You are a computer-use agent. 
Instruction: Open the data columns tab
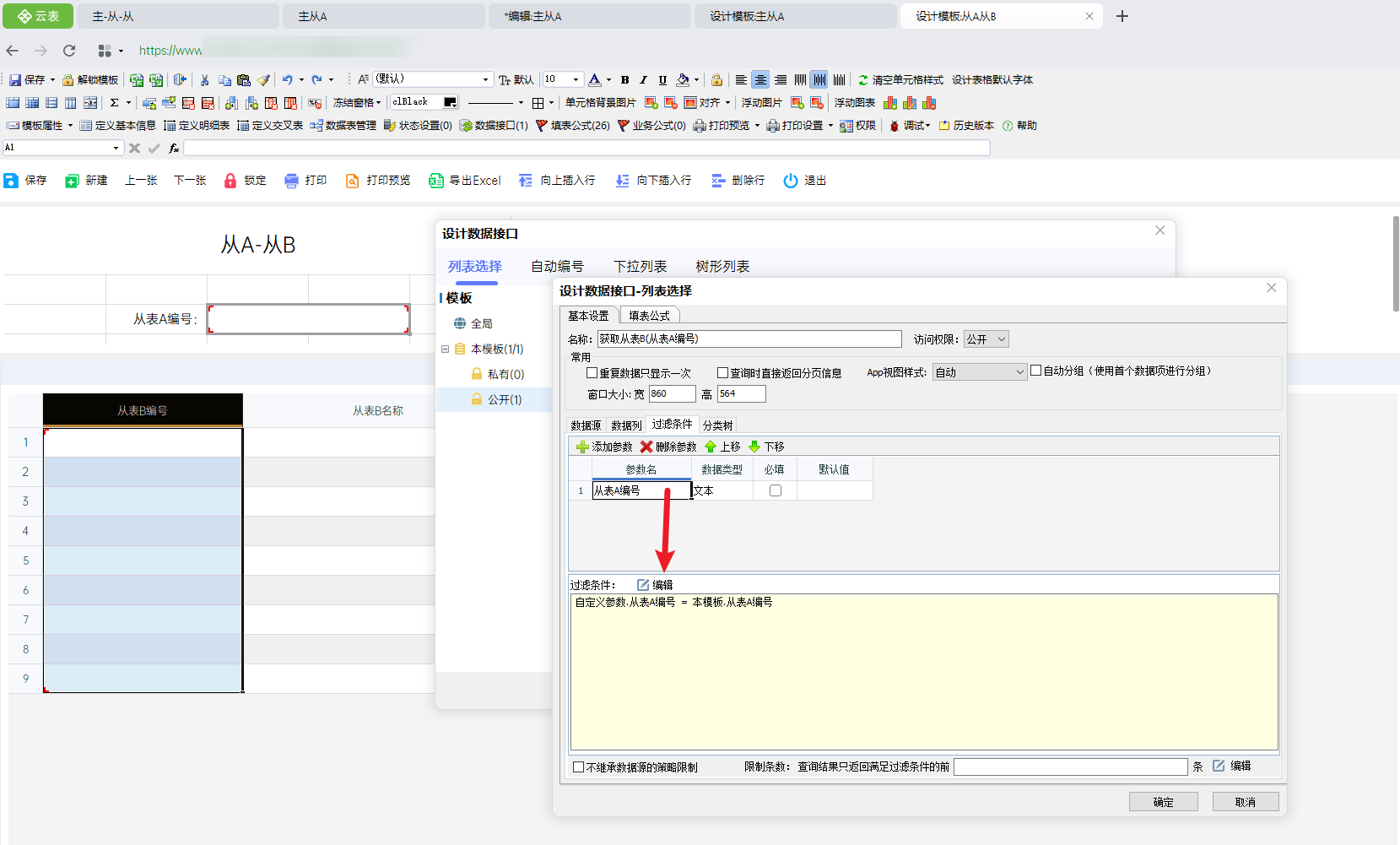[626, 425]
